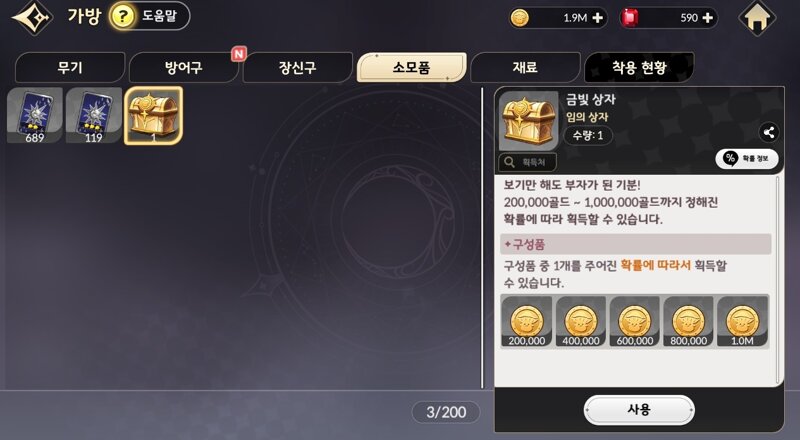Go to home via house icon
Image resolution: width=800 pixels, height=440 pixels.
(x=757, y=18)
